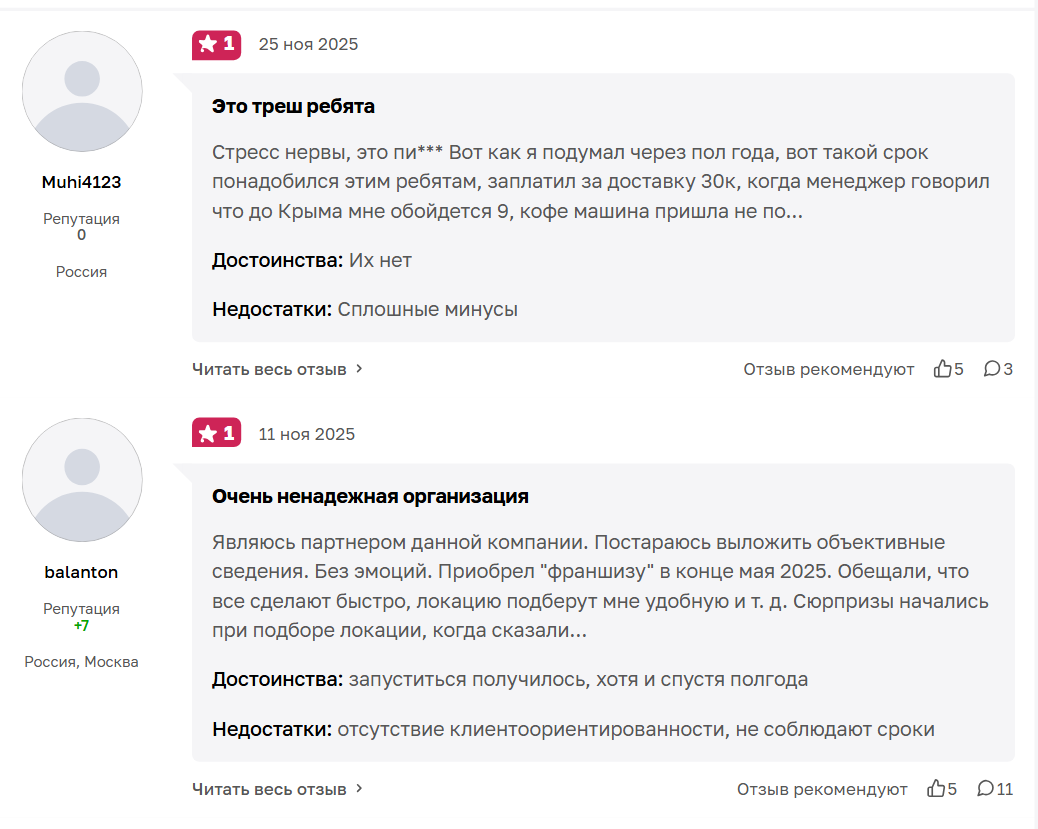Open the balanton username profile link
This screenshot has height=829, width=1038.
[x=82, y=572]
